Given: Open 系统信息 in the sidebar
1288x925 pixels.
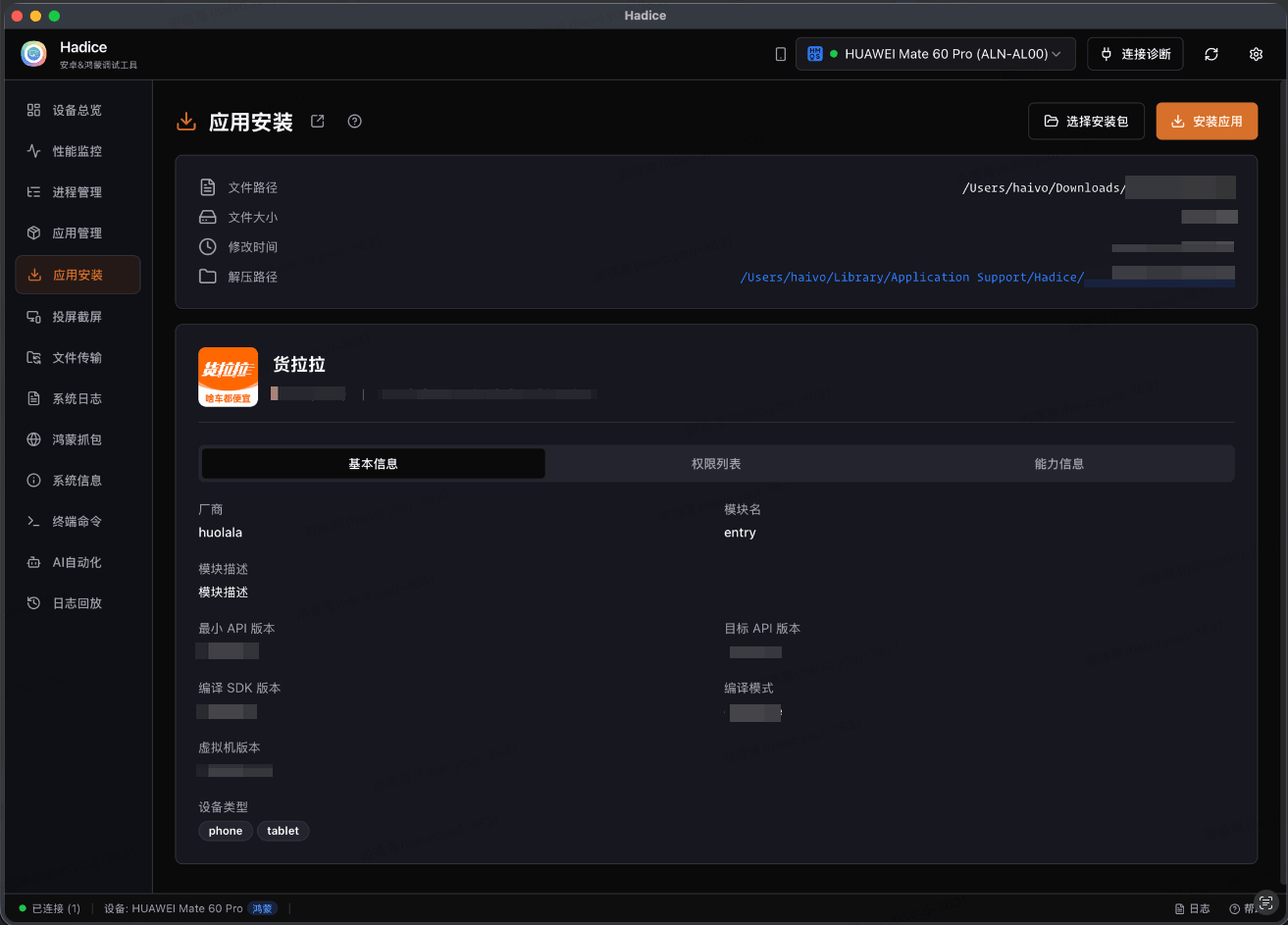Looking at the screenshot, I should click(77, 481).
